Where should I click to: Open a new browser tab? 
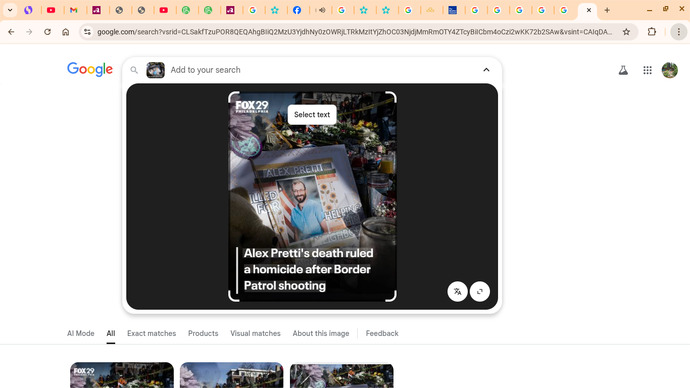click(x=607, y=10)
